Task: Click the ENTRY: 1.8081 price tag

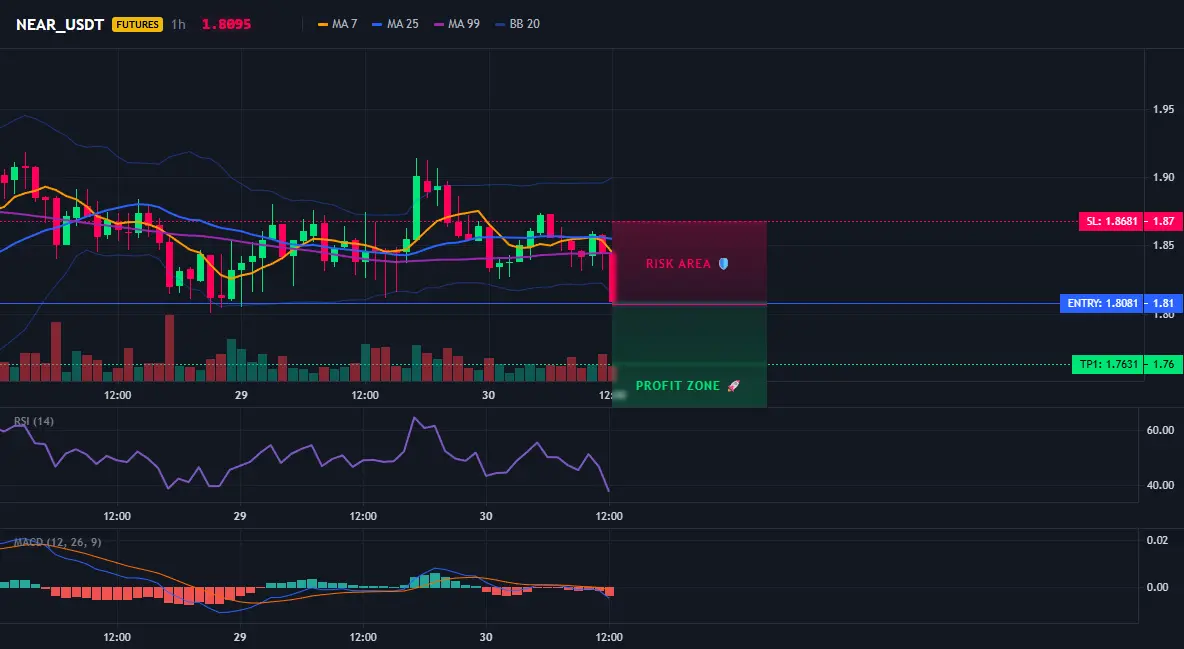Action: (1102, 303)
